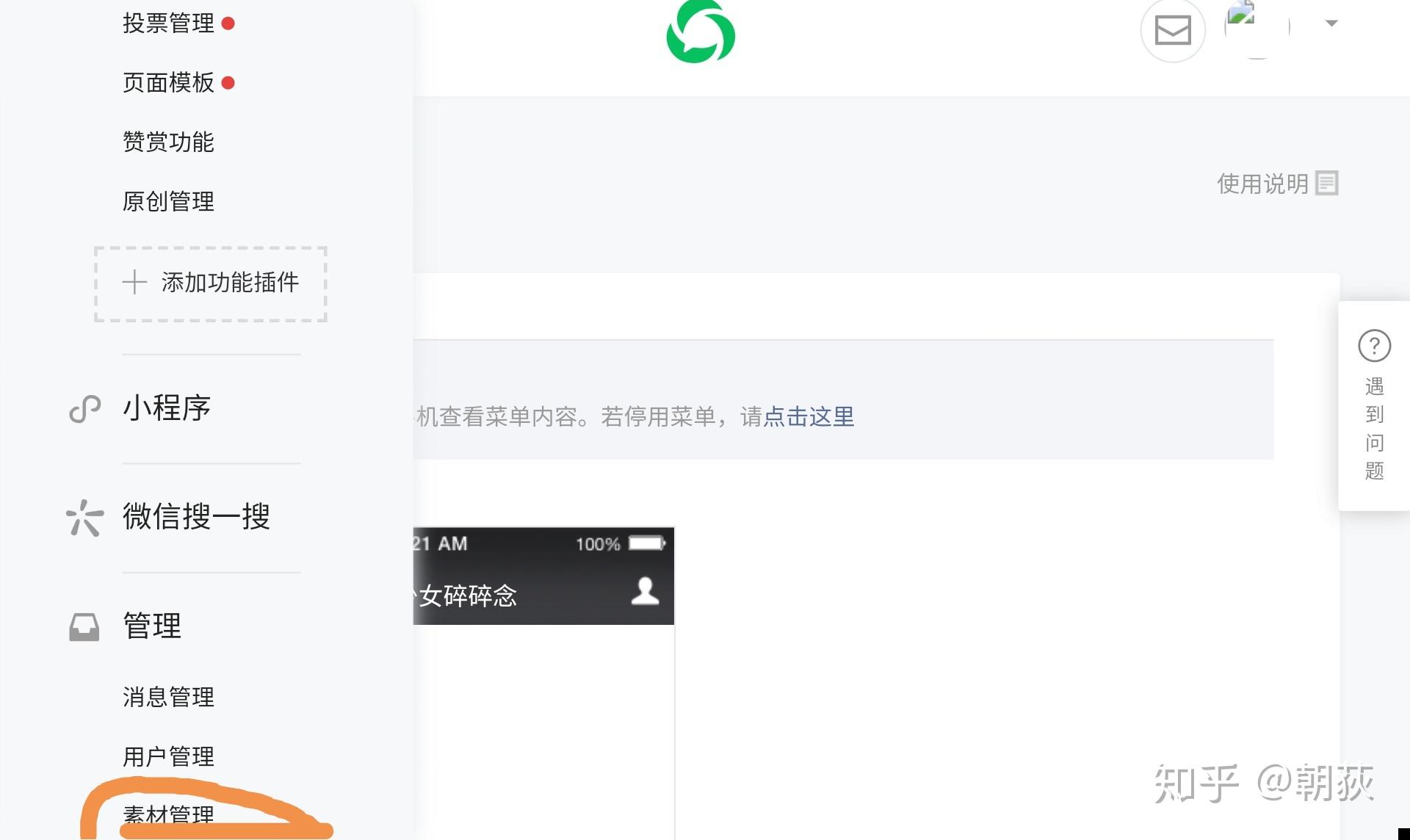This screenshot has height=840, width=1410.
Task: Click the account avatar image
Action: point(1257,28)
